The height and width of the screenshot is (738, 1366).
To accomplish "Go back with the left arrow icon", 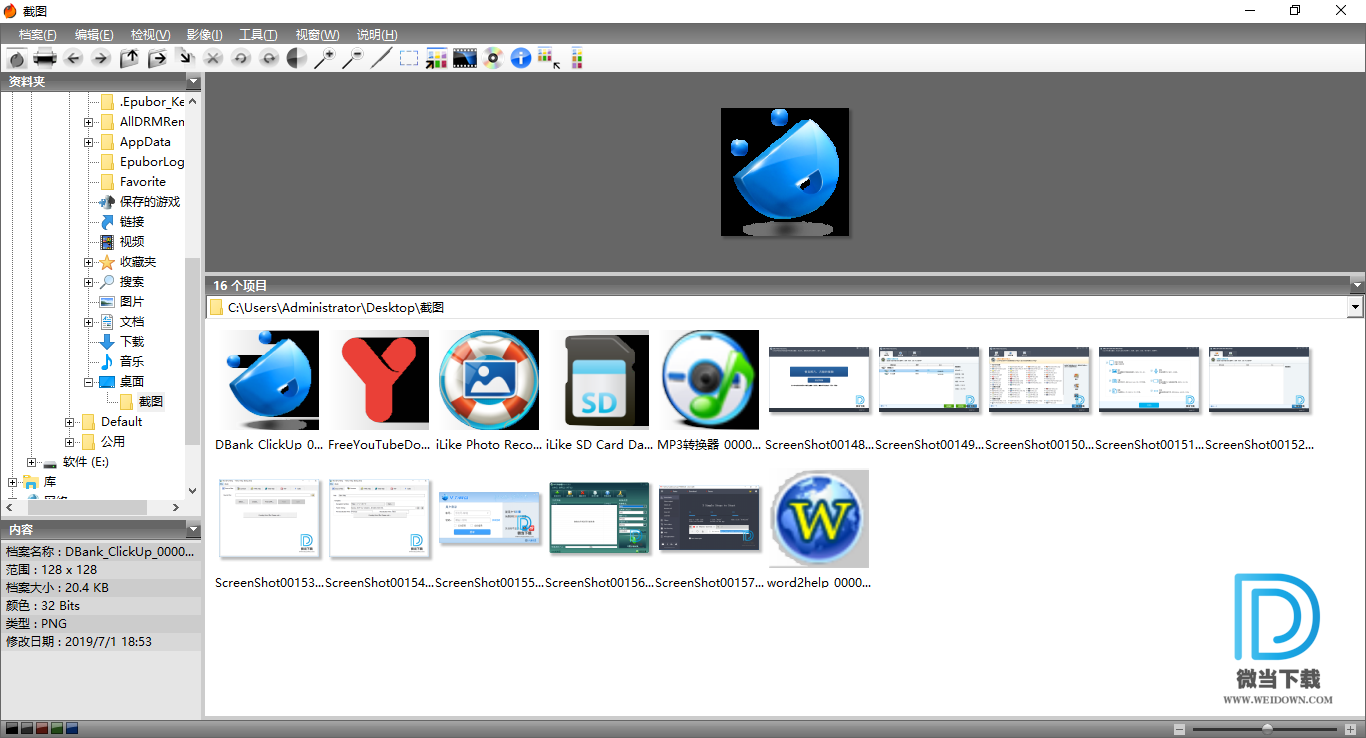I will tap(73, 58).
